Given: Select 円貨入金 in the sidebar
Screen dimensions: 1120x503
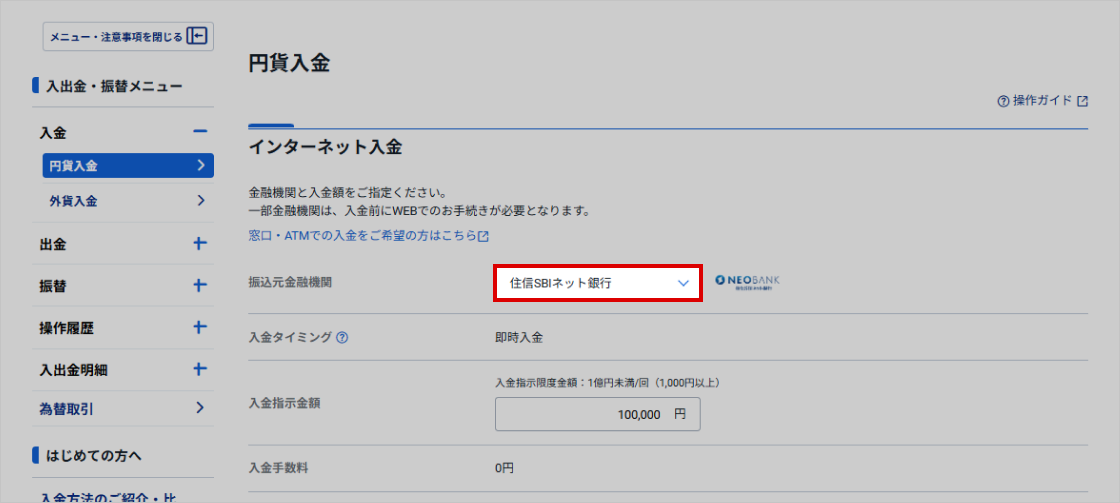Looking at the screenshot, I should click(x=127, y=166).
